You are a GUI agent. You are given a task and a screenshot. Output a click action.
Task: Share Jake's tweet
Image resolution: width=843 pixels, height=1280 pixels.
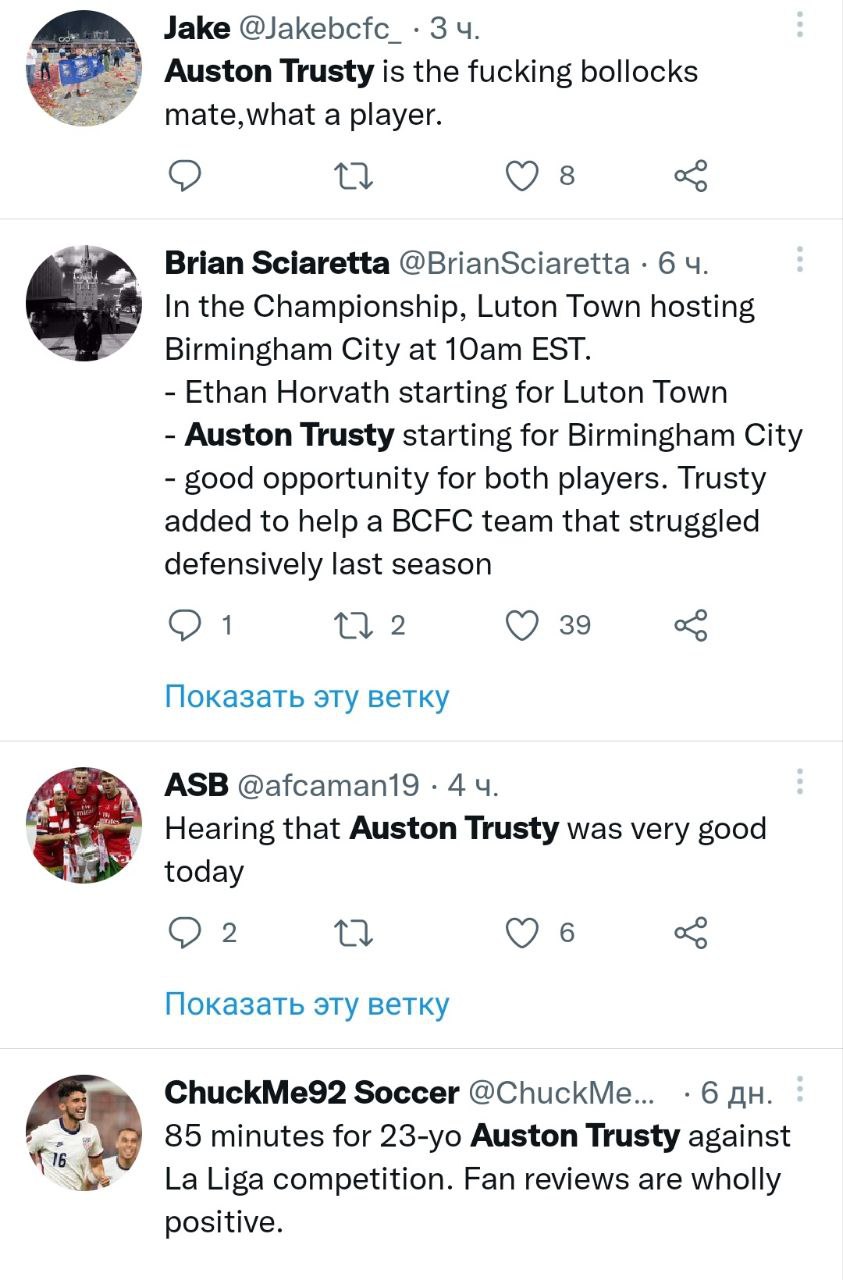point(691,177)
